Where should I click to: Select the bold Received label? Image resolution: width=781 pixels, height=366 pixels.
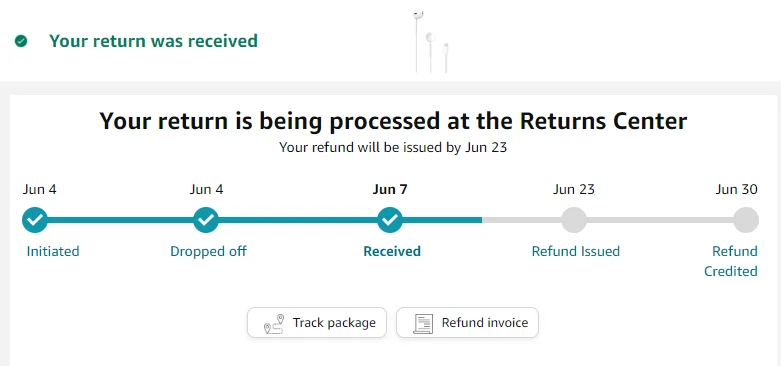[x=392, y=251]
